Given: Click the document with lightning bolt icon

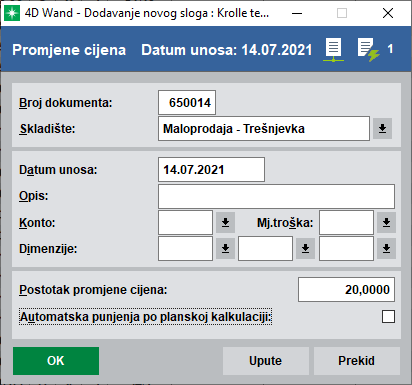Looking at the screenshot, I should [x=369, y=50].
